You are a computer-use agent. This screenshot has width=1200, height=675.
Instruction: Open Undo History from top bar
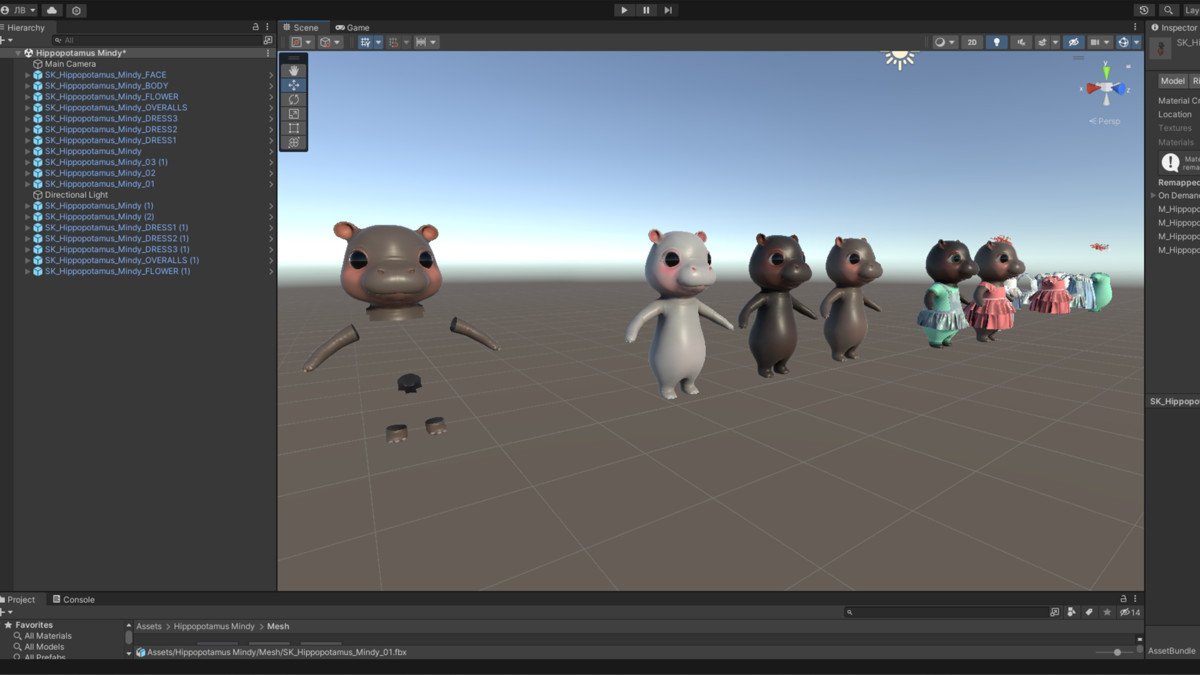point(1144,10)
